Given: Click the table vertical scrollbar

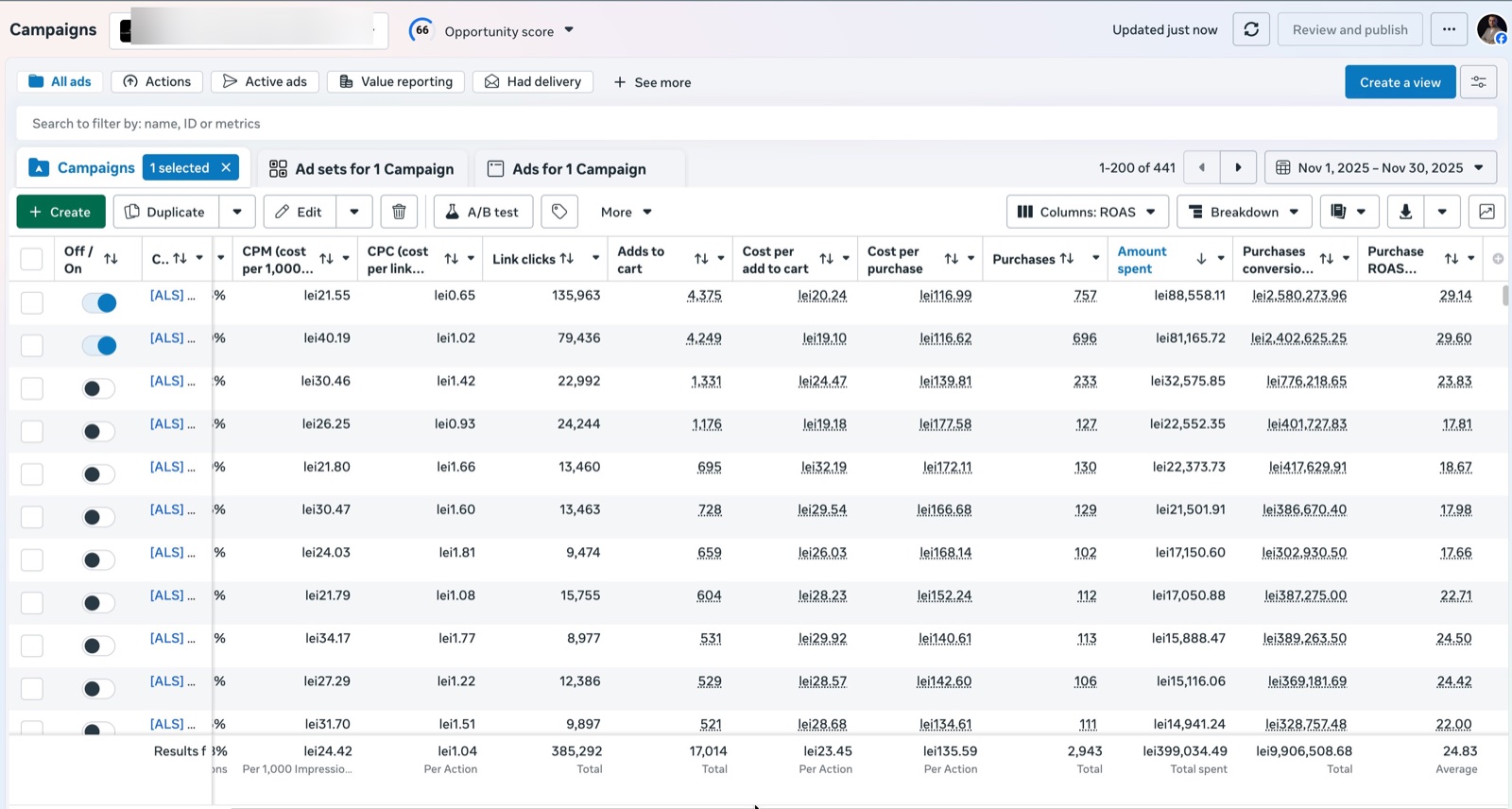Looking at the screenshot, I should point(1504,296).
